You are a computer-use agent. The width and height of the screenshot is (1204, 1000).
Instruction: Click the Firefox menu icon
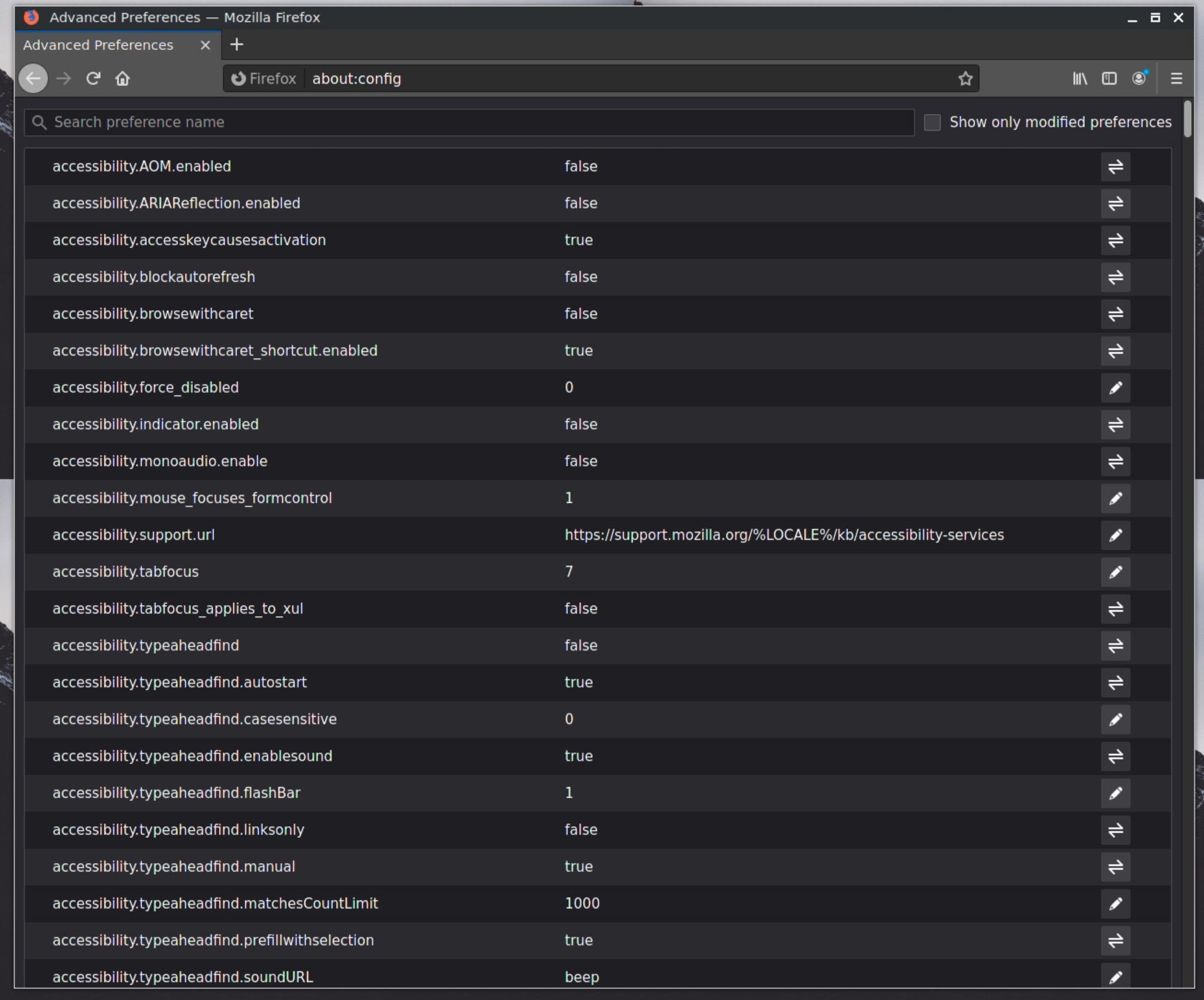[1177, 78]
